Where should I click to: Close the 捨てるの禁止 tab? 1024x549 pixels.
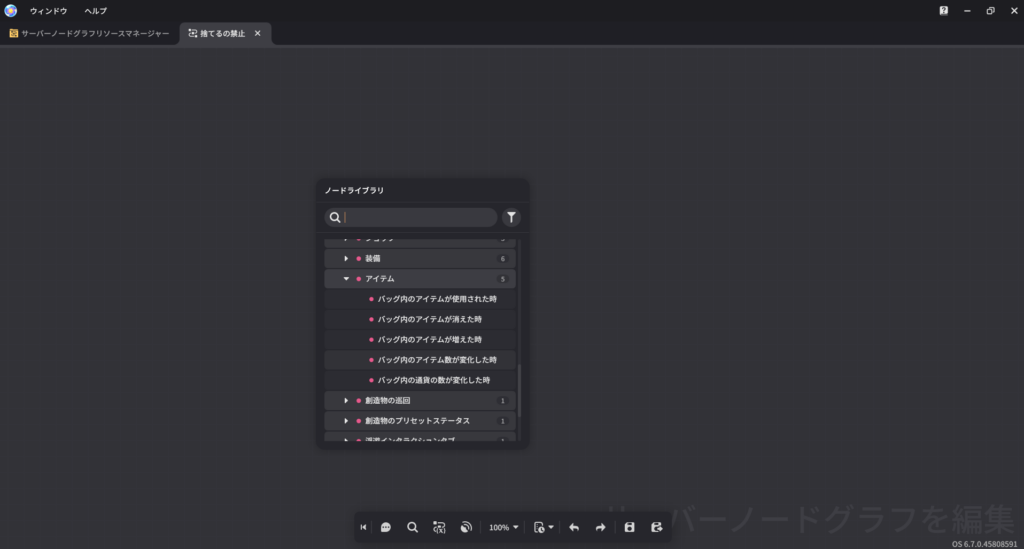pos(257,33)
